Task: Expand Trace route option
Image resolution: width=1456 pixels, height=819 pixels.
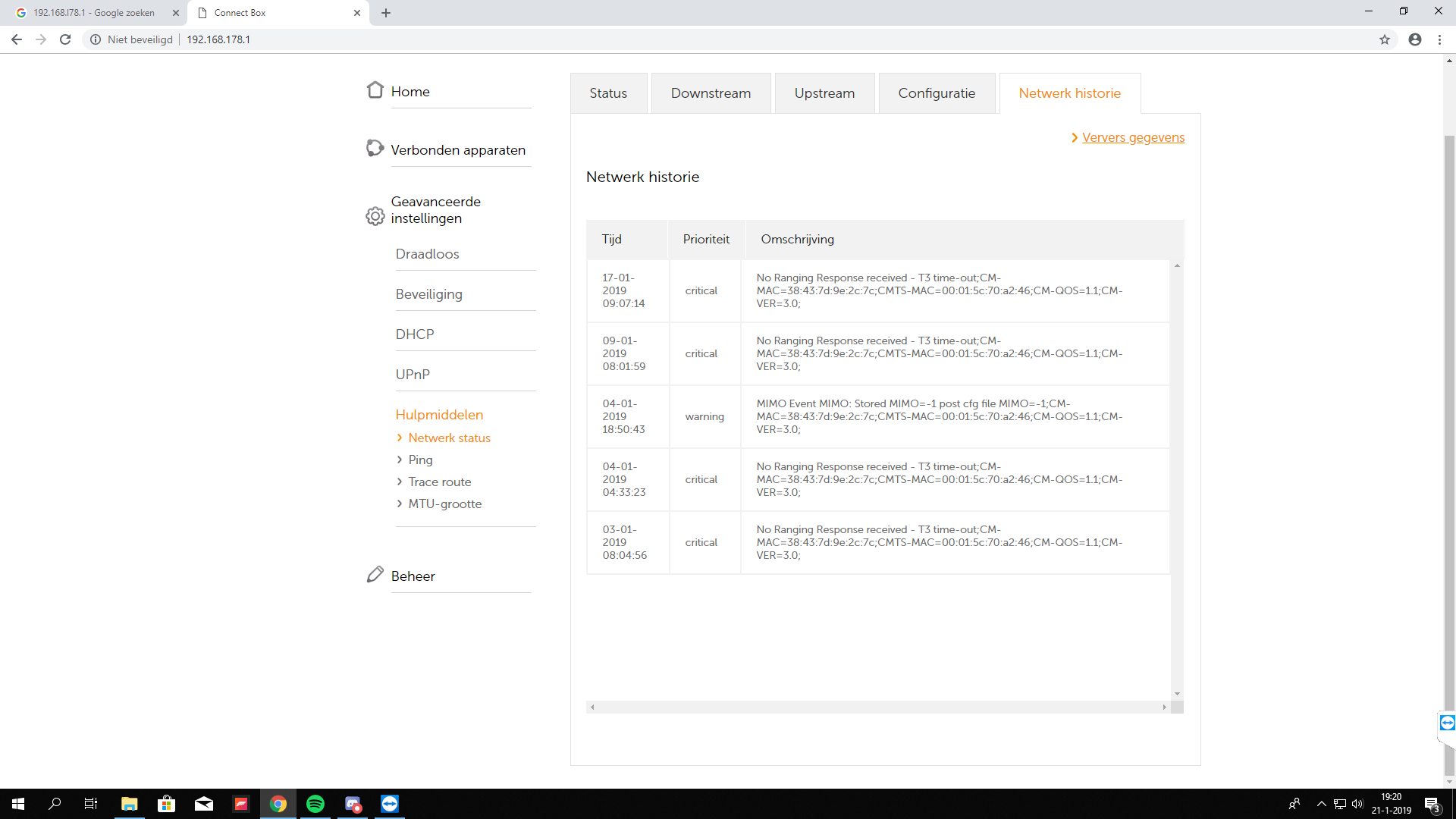Action: [x=439, y=482]
